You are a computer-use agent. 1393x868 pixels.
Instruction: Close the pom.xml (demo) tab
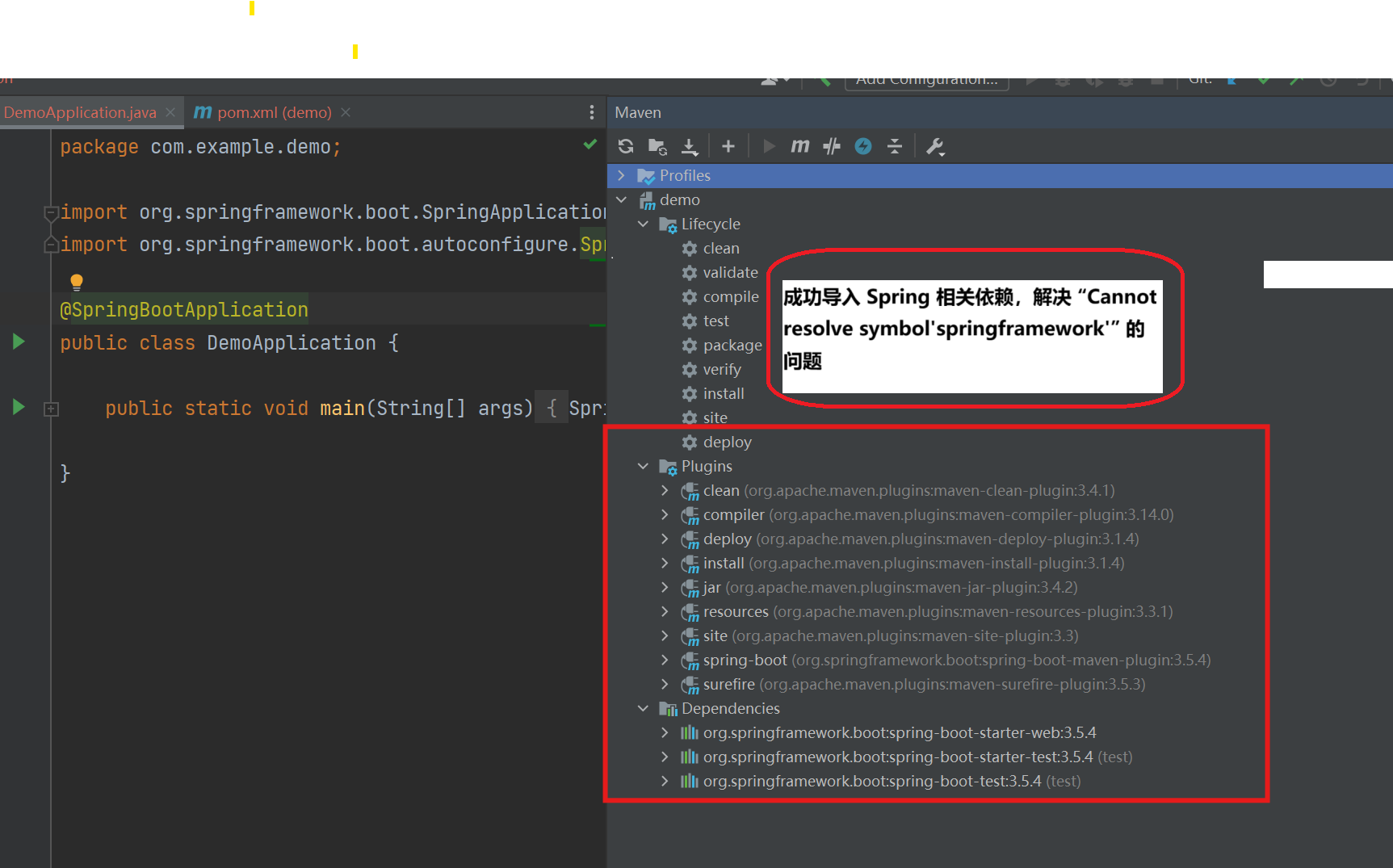(346, 112)
